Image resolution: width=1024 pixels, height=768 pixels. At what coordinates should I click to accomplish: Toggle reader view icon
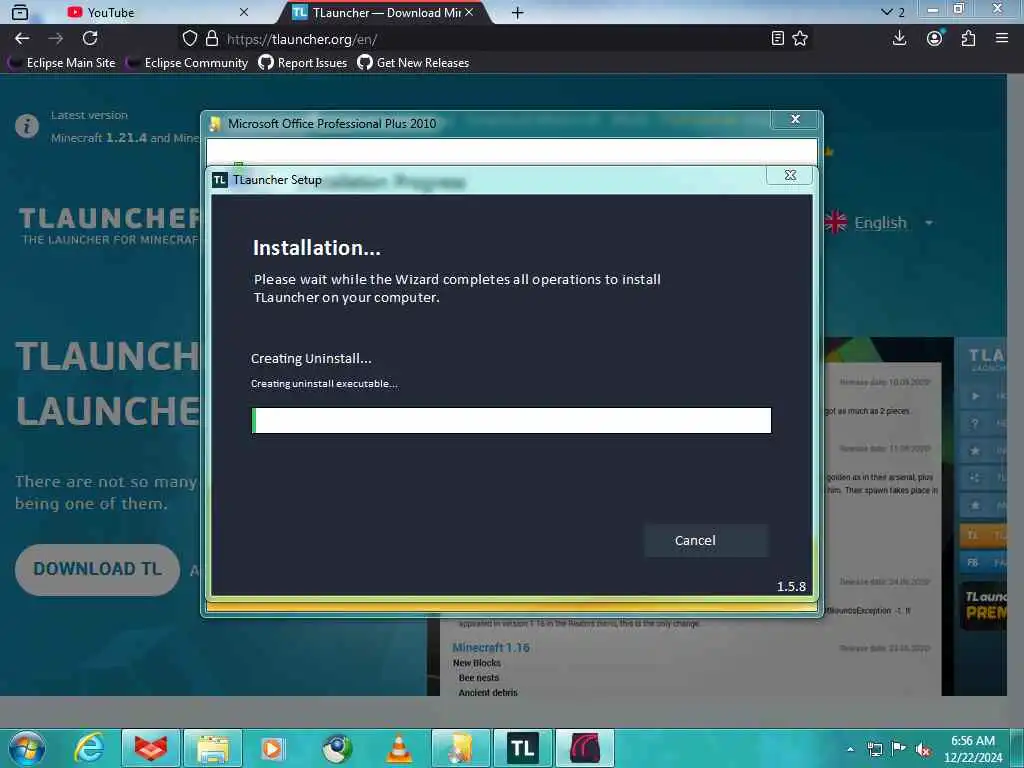click(777, 39)
